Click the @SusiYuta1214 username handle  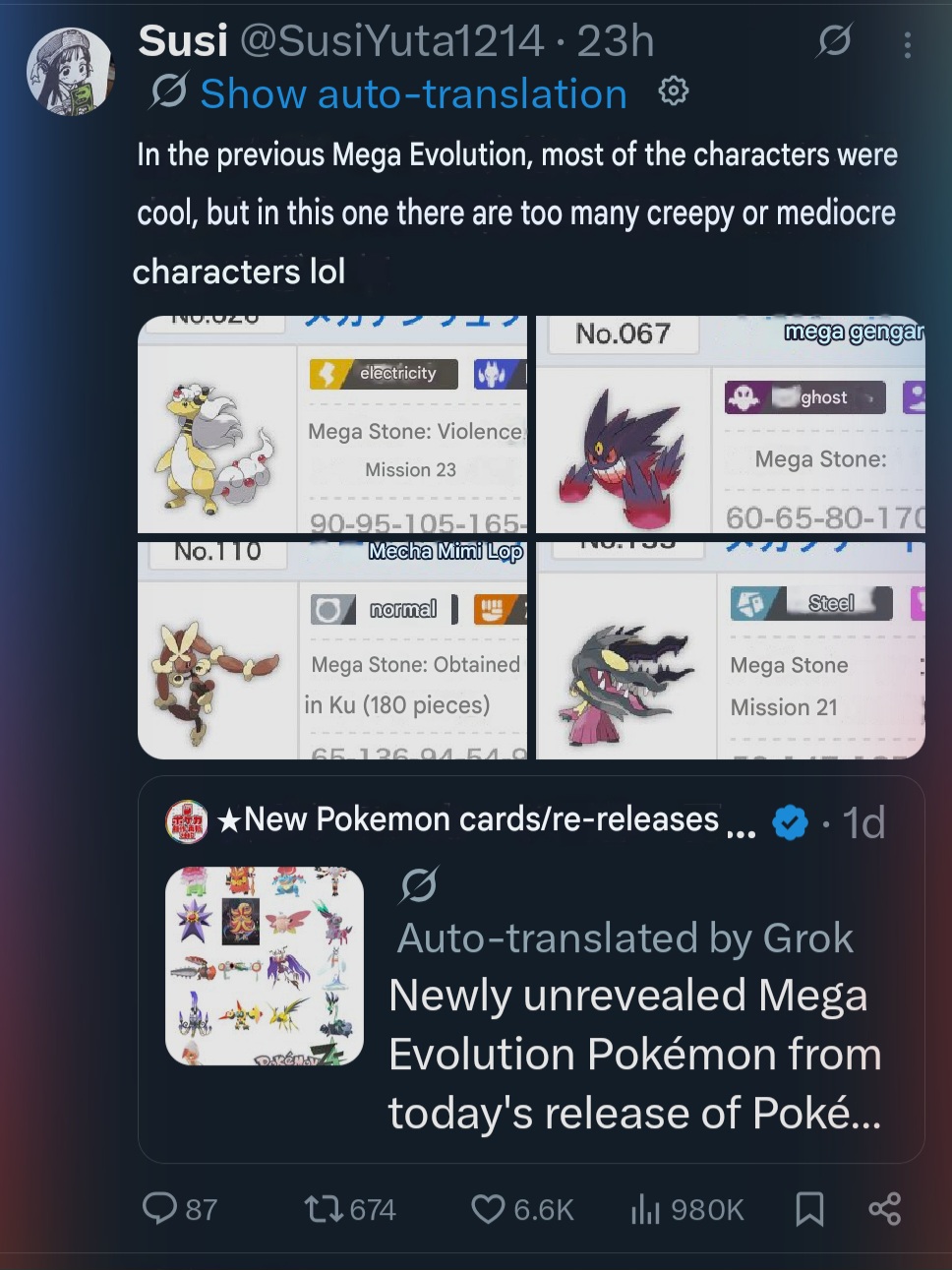click(x=391, y=41)
